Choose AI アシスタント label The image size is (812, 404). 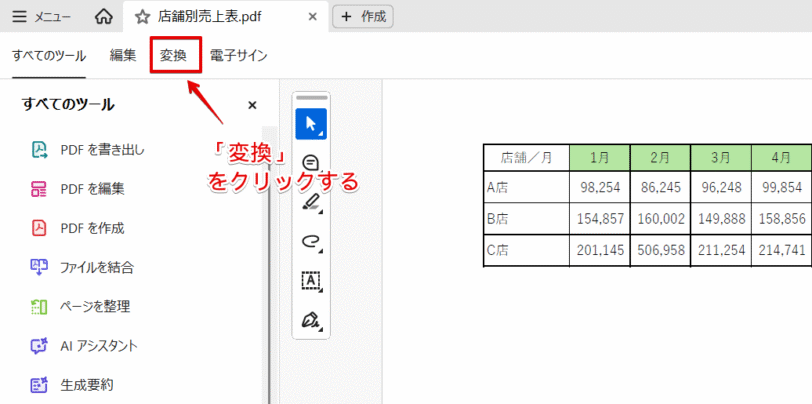click(x=99, y=346)
